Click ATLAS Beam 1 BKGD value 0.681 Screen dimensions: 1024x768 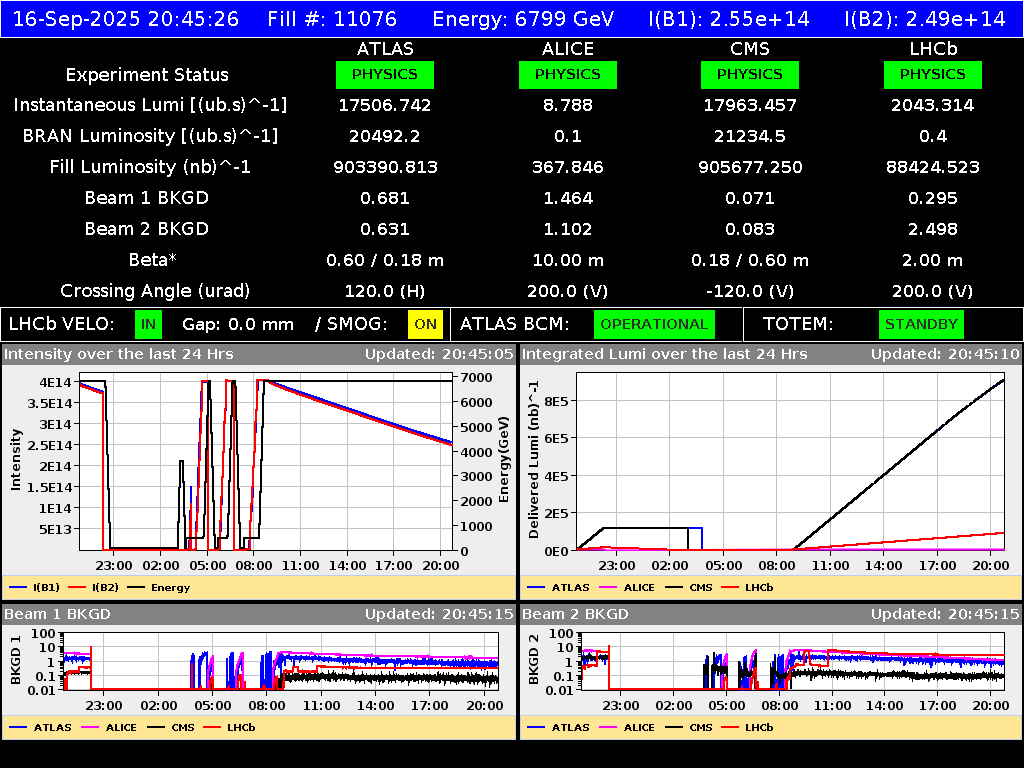pos(385,198)
